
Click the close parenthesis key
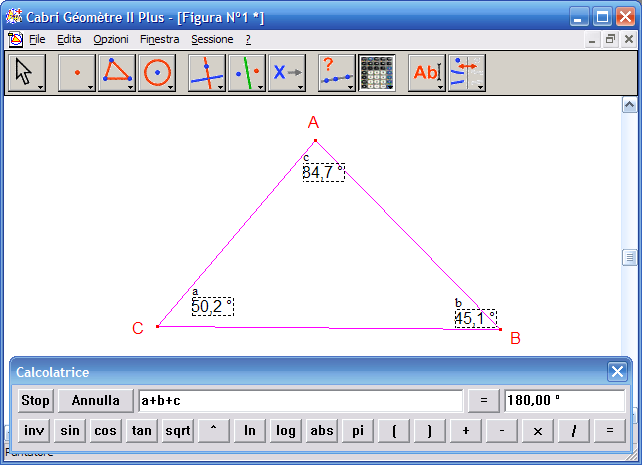point(430,431)
